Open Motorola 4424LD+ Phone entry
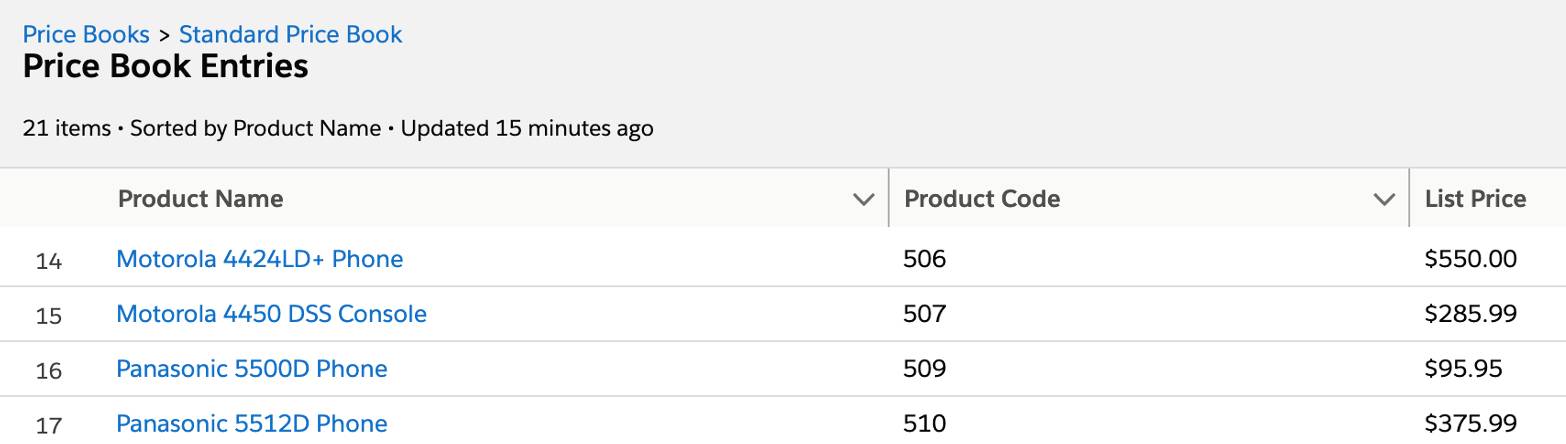 pyautogui.click(x=259, y=259)
